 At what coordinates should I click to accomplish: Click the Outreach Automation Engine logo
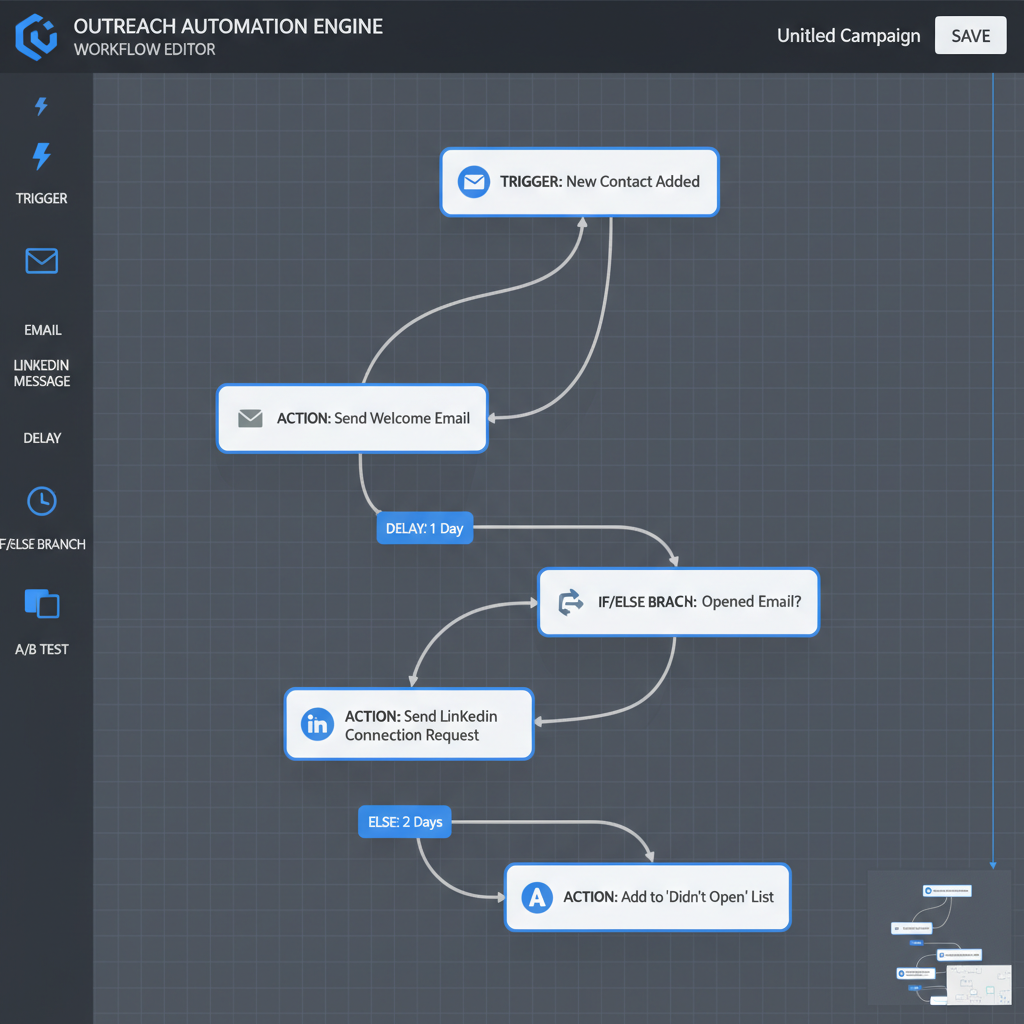[x=36, y=36]
